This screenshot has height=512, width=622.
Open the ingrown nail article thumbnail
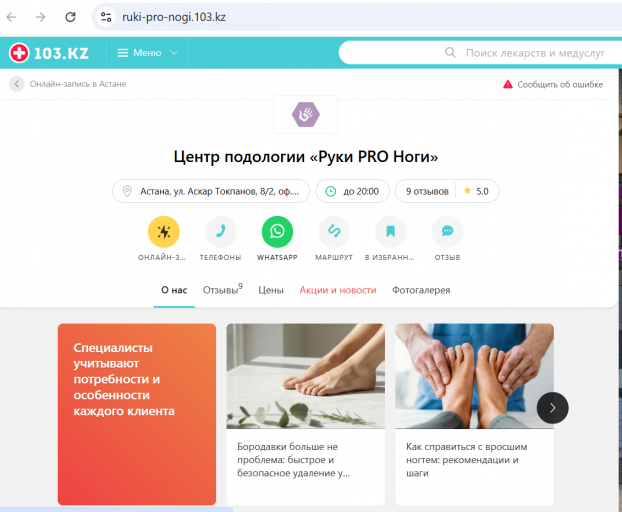[474, 376]
